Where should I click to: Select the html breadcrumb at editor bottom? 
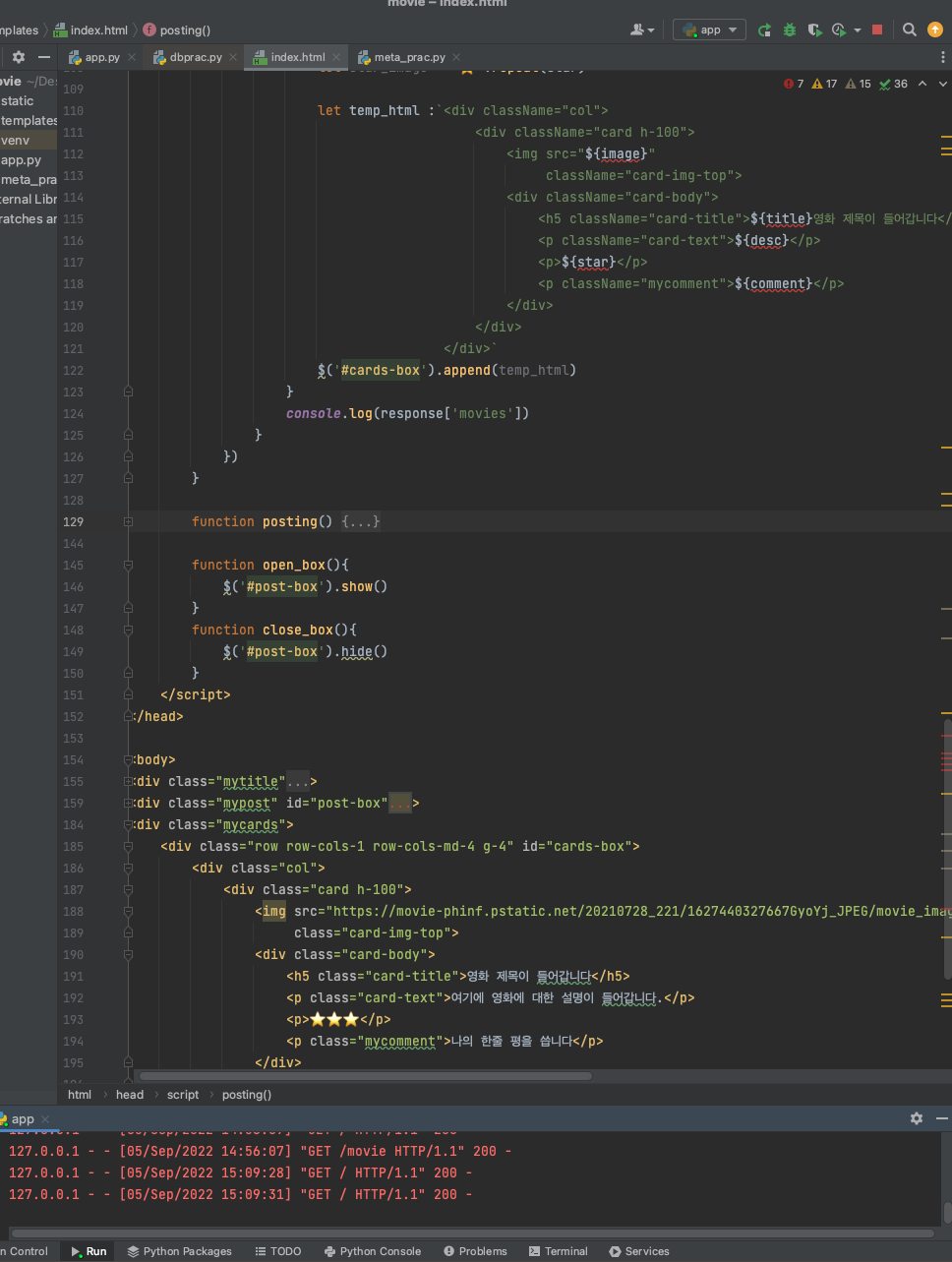coord(80,1094)
